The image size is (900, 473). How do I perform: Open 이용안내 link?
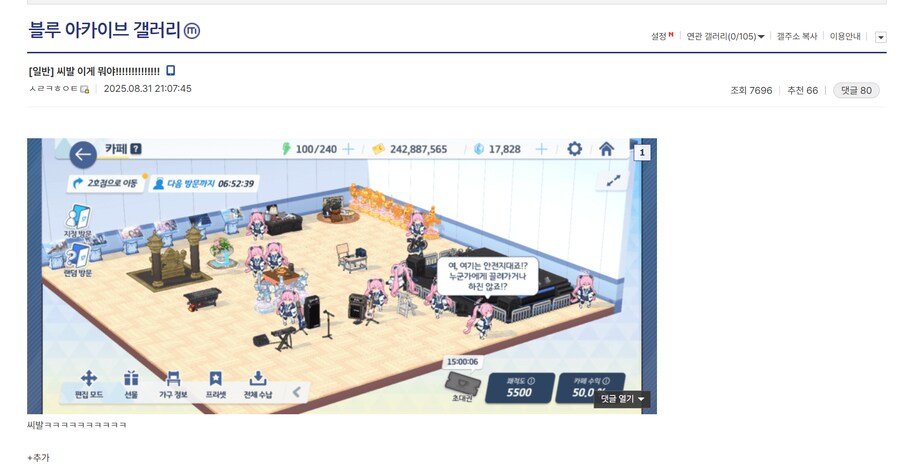coord(845,36)
